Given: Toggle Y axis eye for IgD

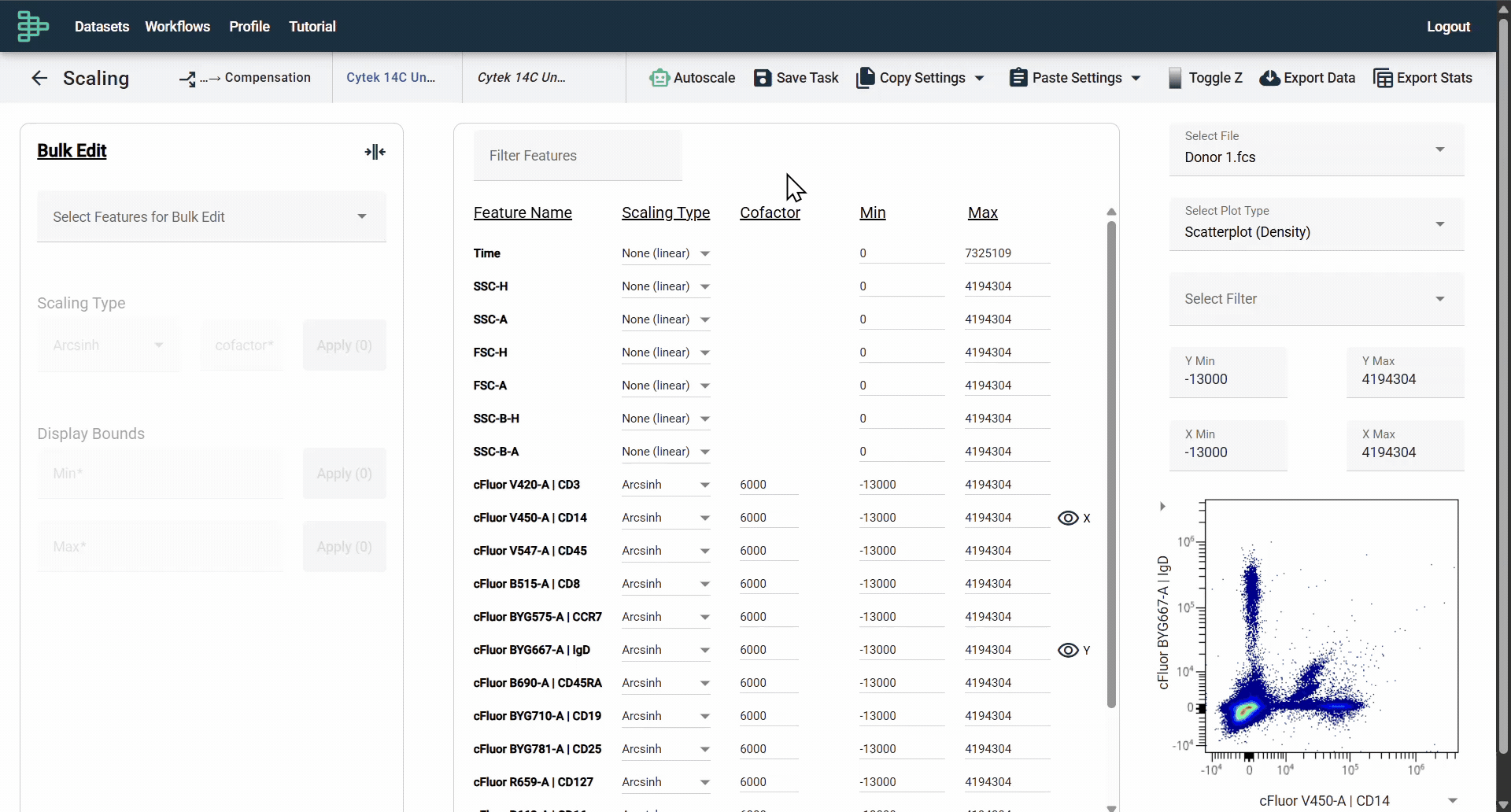Looking at the screenshot, I should [1068, 650].
